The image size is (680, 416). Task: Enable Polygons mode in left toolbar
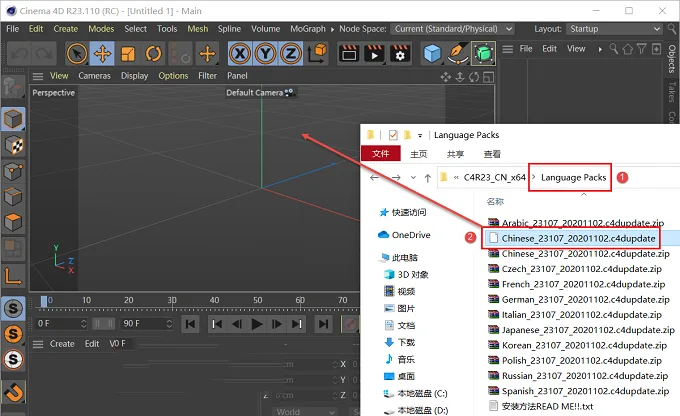[13, 223]
